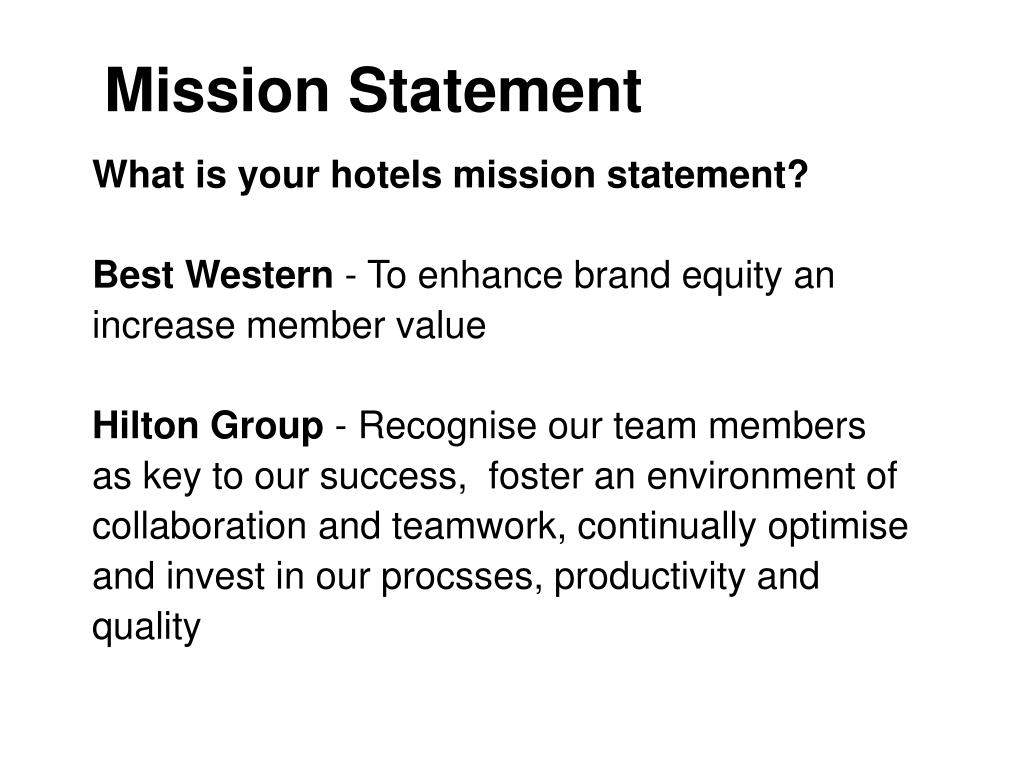1024x768 pixels.
Task: Click the words 'collaboration and teamwork'
Action: pyautogui.click(x=324, y=526)
